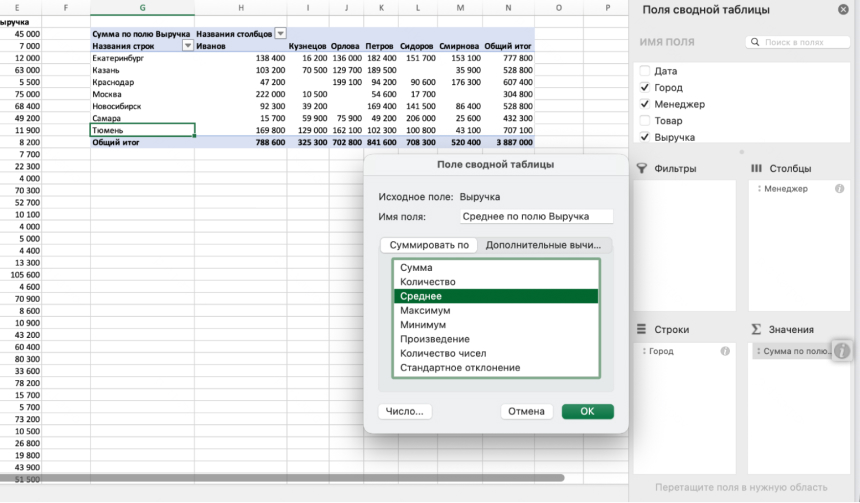Image resolution: width=860 pixels, height=503 pixels.
Task: Click the Город item in Строки area
Action: [x=684, y=351]
